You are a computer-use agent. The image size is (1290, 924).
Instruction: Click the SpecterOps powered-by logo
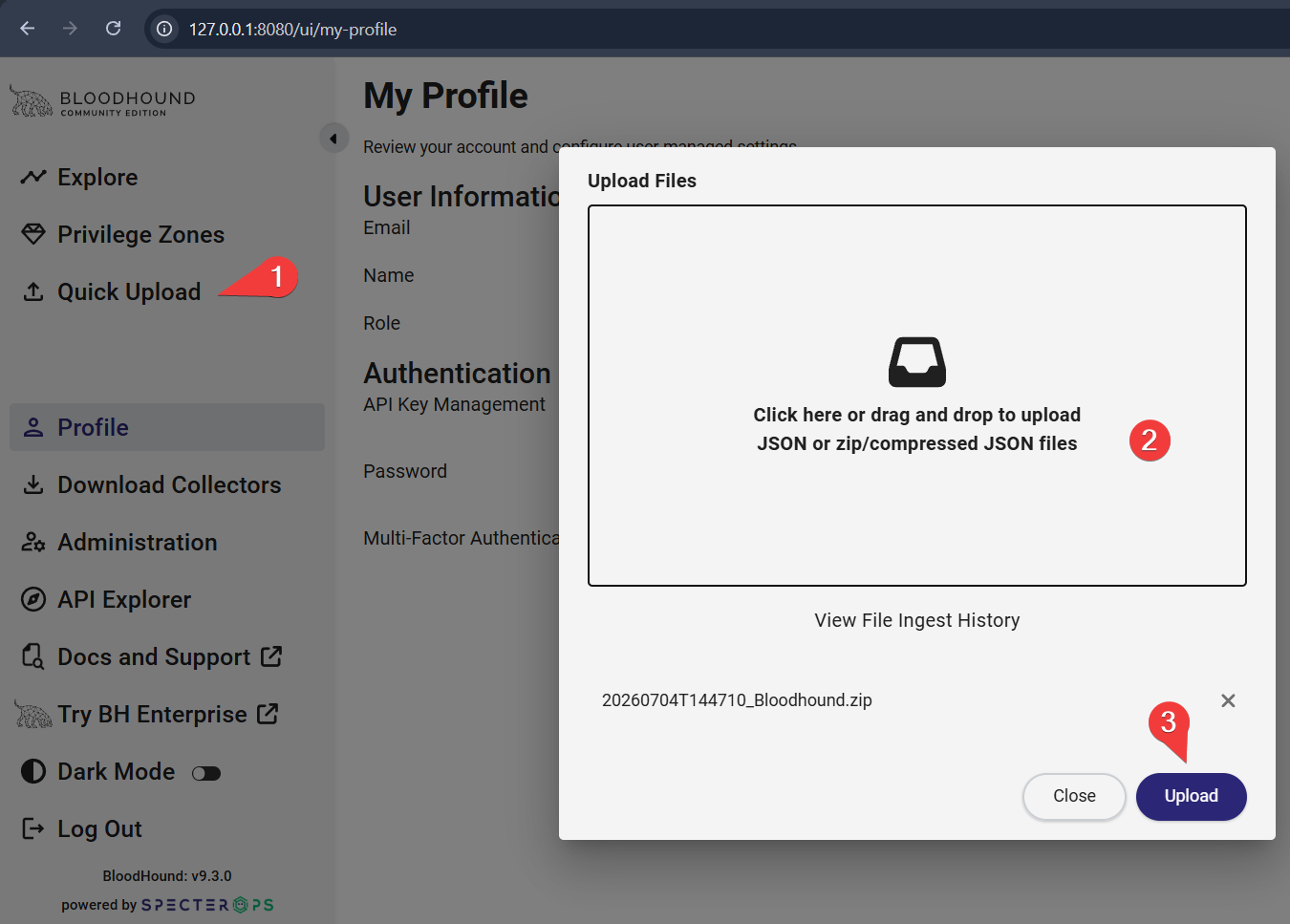click(207, 905)
